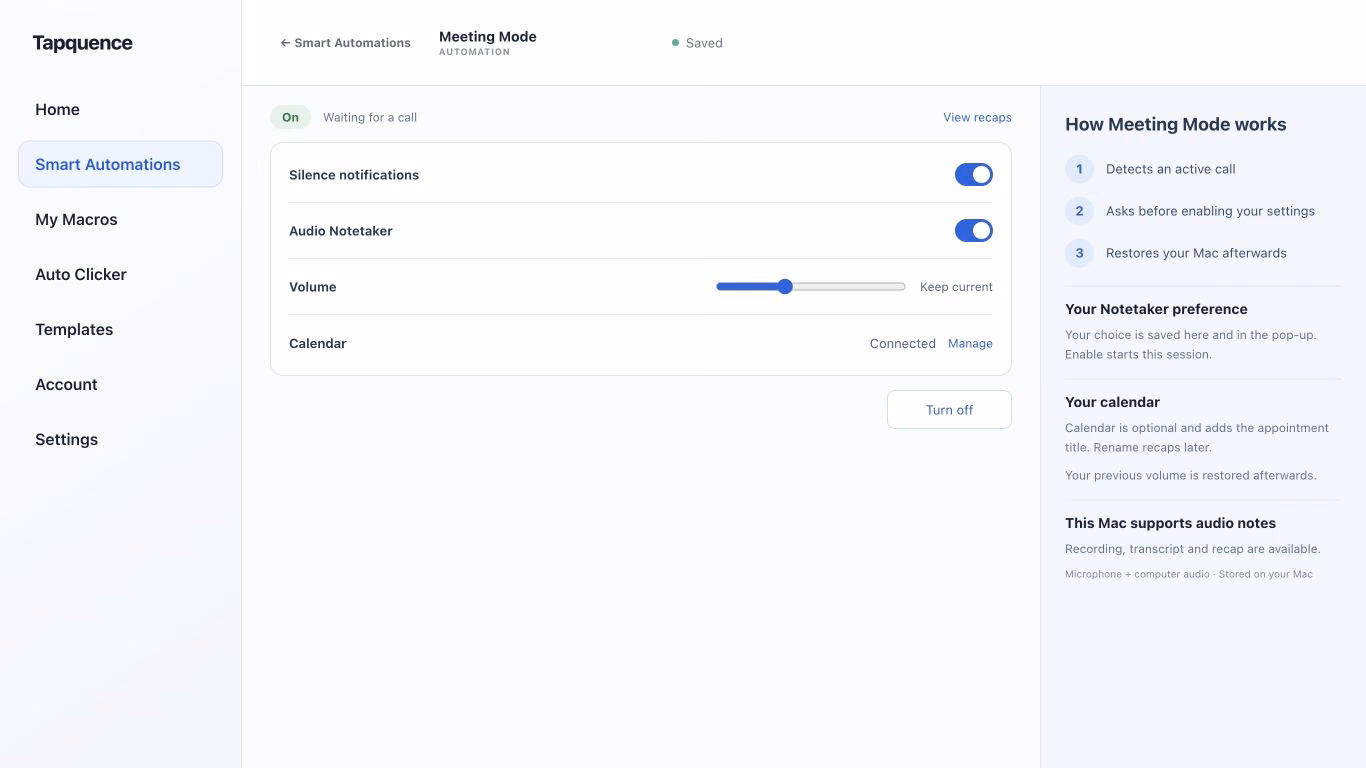Click the Silence notifications label
The height and width of the screenshot is (768, 1366).
[x=354, y=175]
